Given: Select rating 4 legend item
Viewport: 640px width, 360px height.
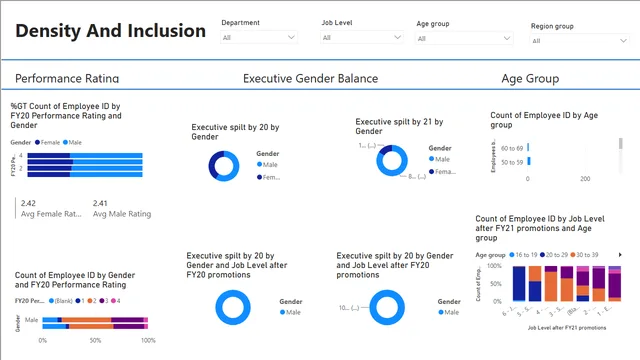Looking at the screenshot, I should tap(116, 301).
